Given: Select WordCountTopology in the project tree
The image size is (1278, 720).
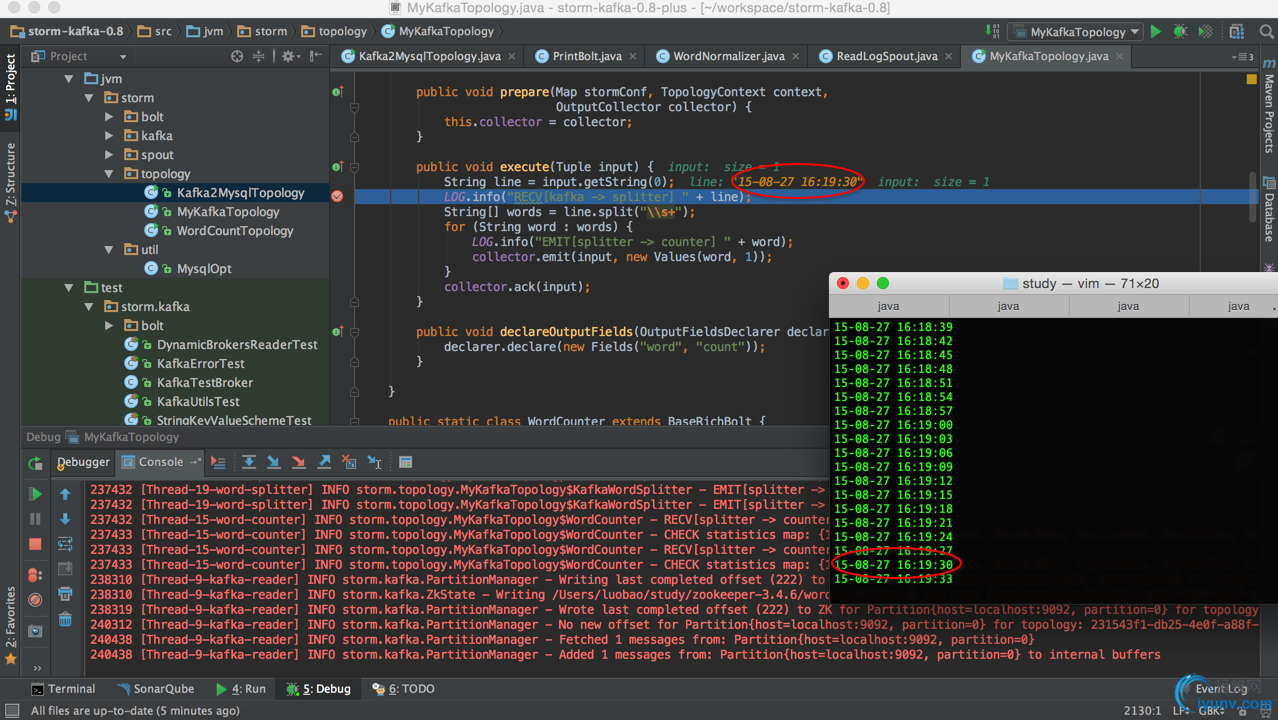Looking at the screenshot, I should click(x=235, y=231).
